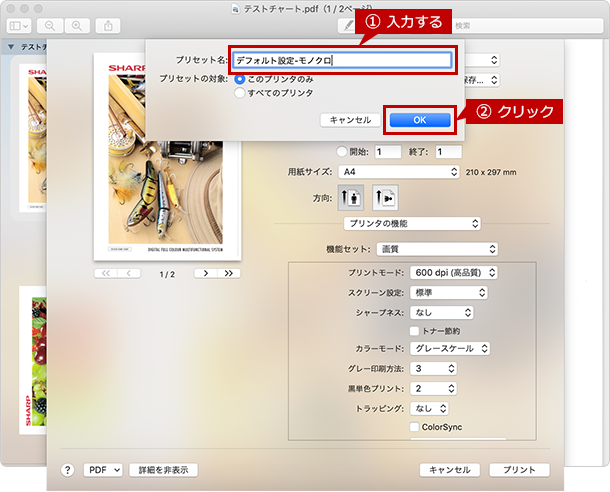Screen dimensions: 610x492
Task: Click the プリント button
Action: pos(519,470)
